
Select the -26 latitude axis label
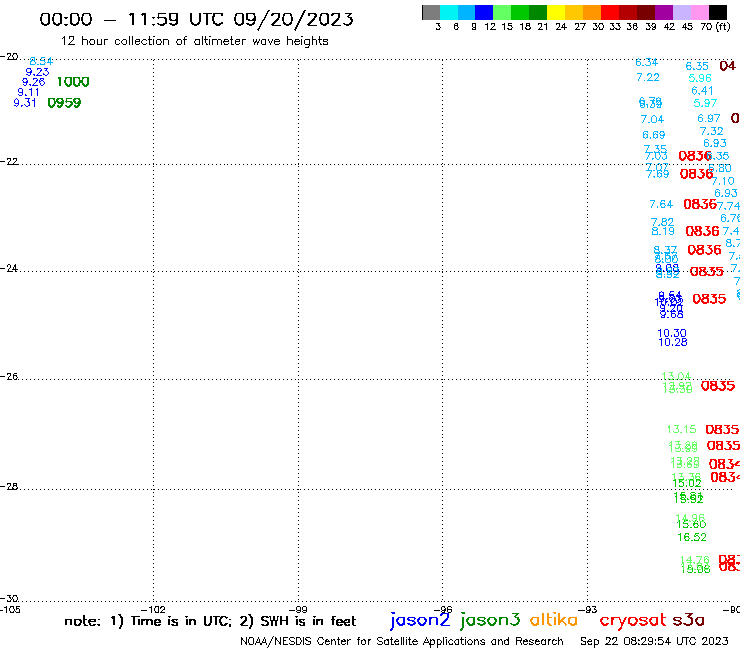(10, 377)
